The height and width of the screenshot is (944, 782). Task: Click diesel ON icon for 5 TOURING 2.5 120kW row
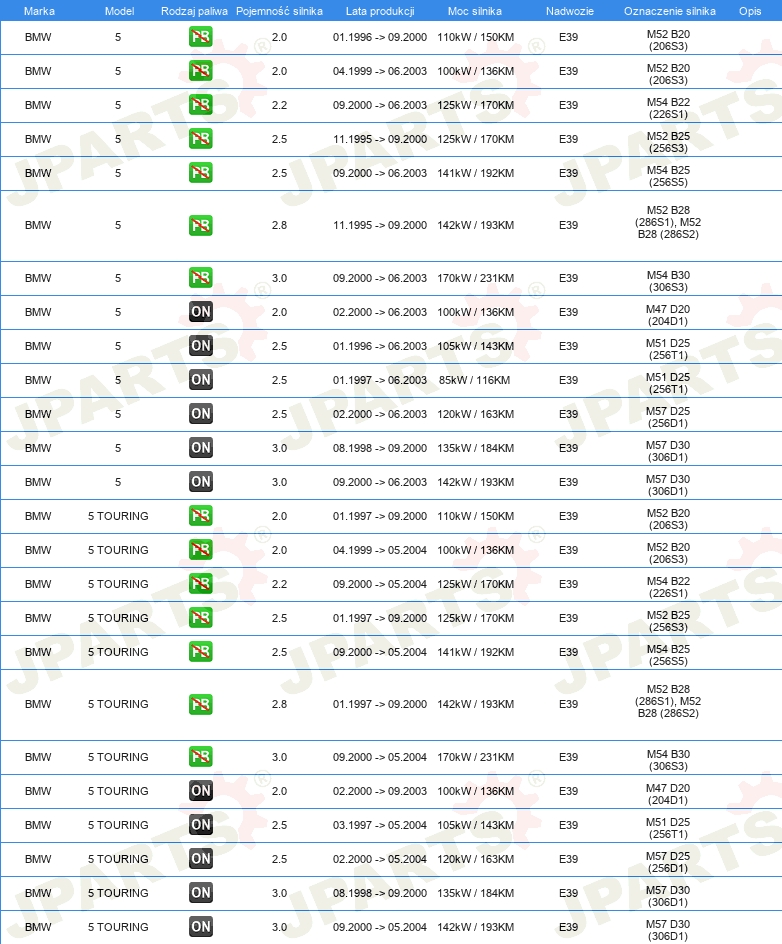pyautogui.click(x=200, y=859)
